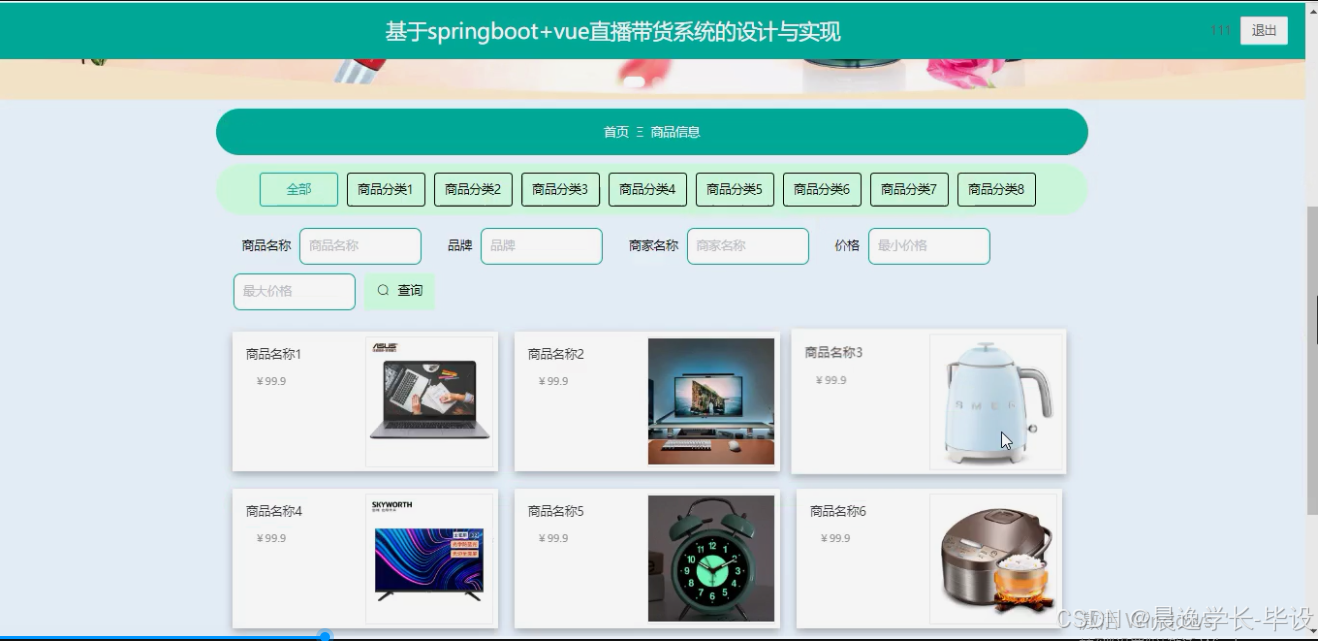Click the magnifier icon inside the 查询 button
The height and width of the screenshot is (641, 1318).
[381, 291]
